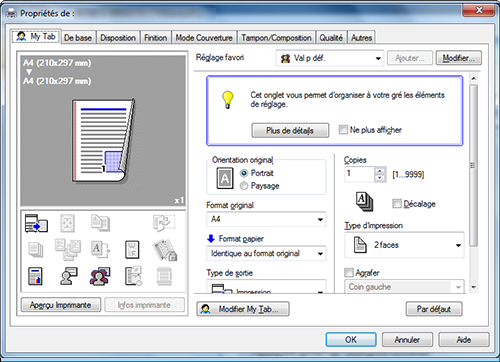Image resolution: width=500 pixels, height=362 pixels.
Task: Click the page with colour bar chart icon
Action: pos(35,276)
